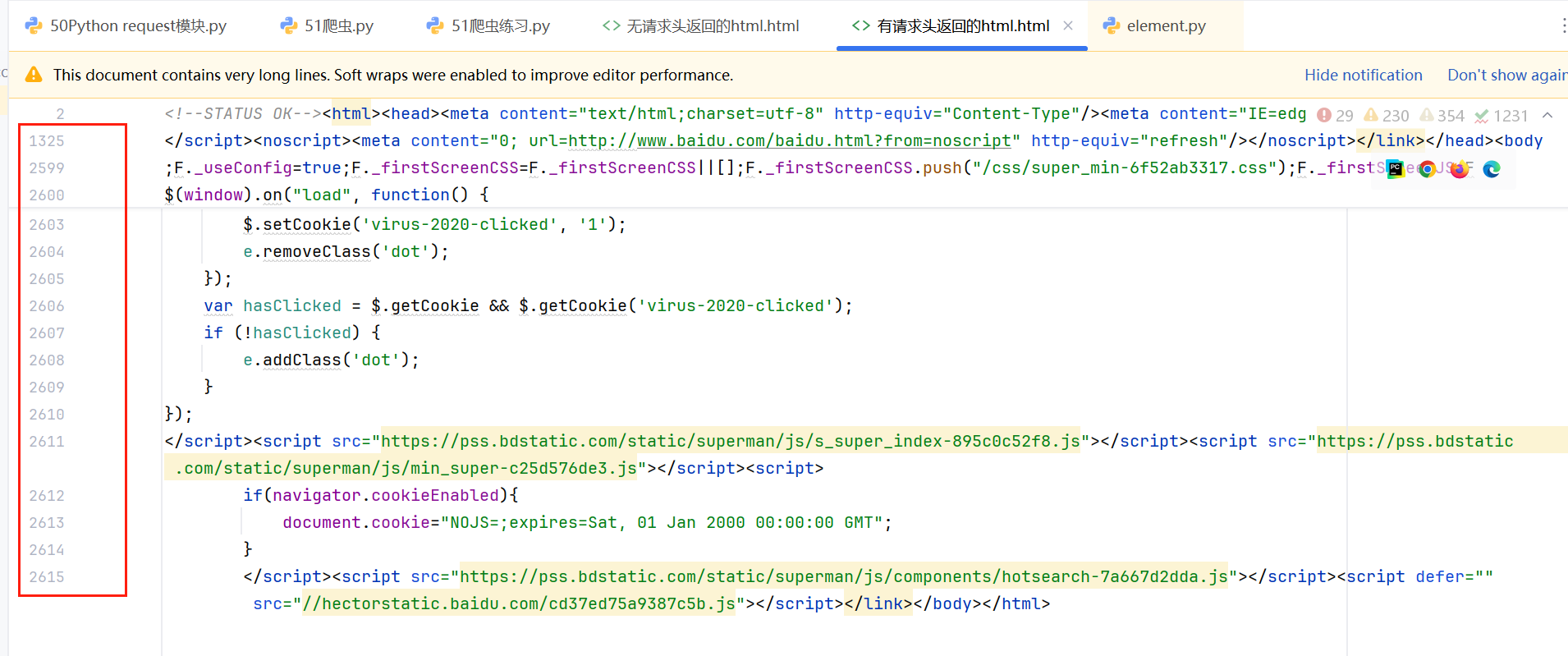Screen dimensions: 1568x656
Task: Click the Don't show again link
Action: [1507, 75]
